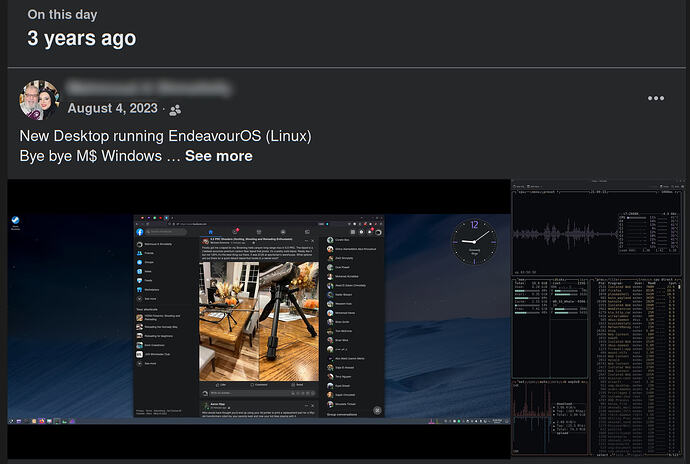Click the friends audience icon beside the date
Image resolution: width=690 pixels, height=464 pixels.
(175, 110)
